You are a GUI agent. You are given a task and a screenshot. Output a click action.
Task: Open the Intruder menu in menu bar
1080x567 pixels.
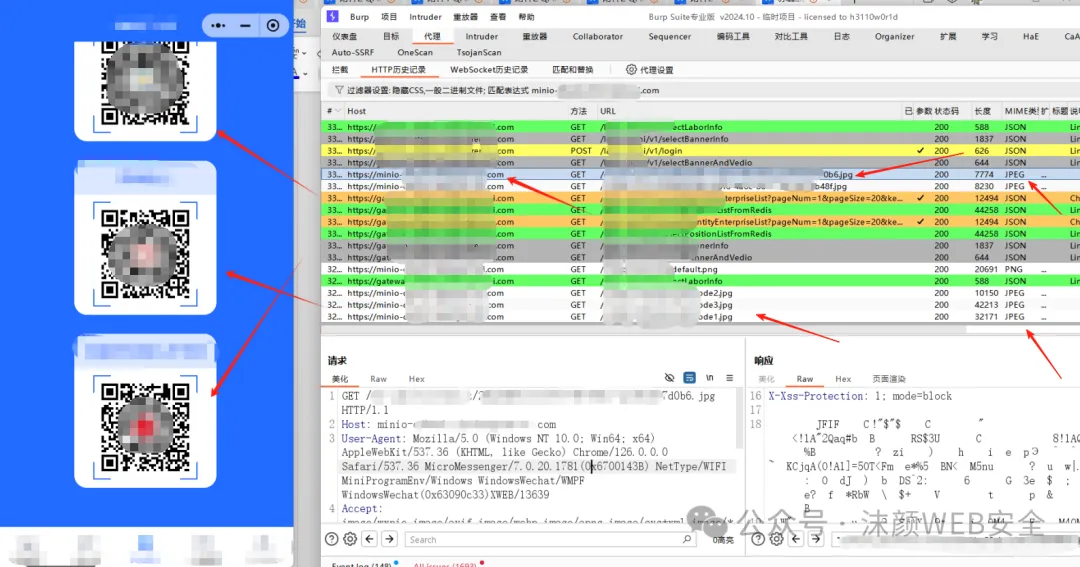(425, 17)
